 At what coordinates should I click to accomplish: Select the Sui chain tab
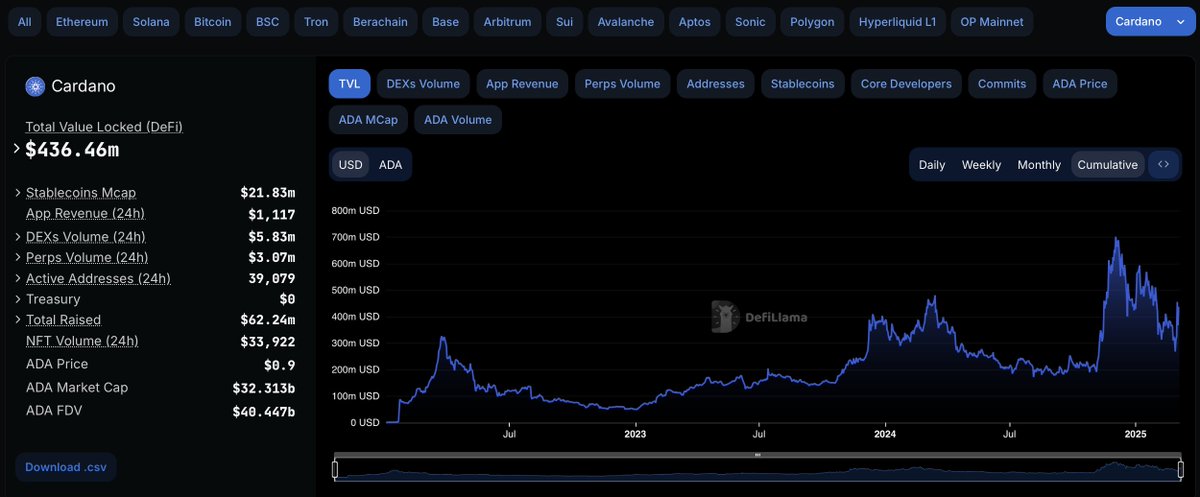(x=564, y=21)
